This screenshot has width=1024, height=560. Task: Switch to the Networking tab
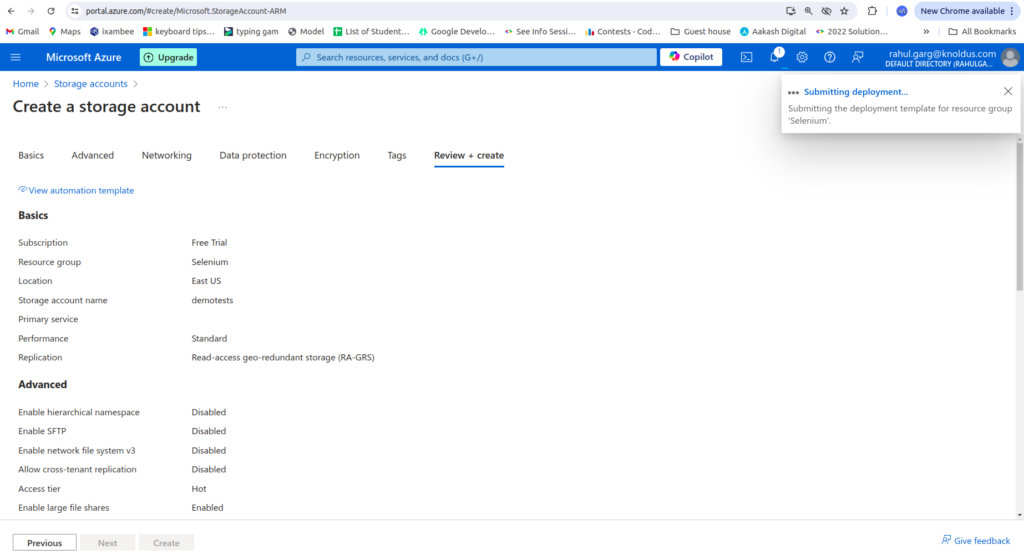[166, 155]
